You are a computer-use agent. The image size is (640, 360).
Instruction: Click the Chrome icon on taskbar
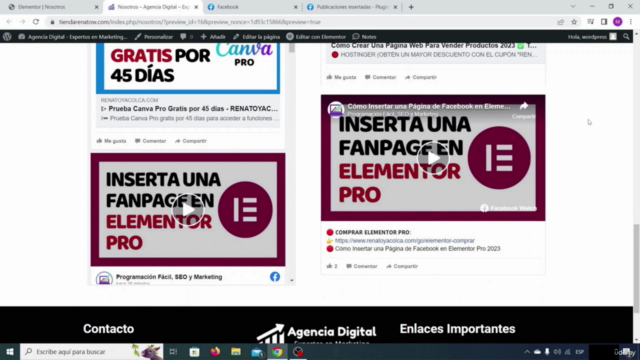[x=278, y=351]
